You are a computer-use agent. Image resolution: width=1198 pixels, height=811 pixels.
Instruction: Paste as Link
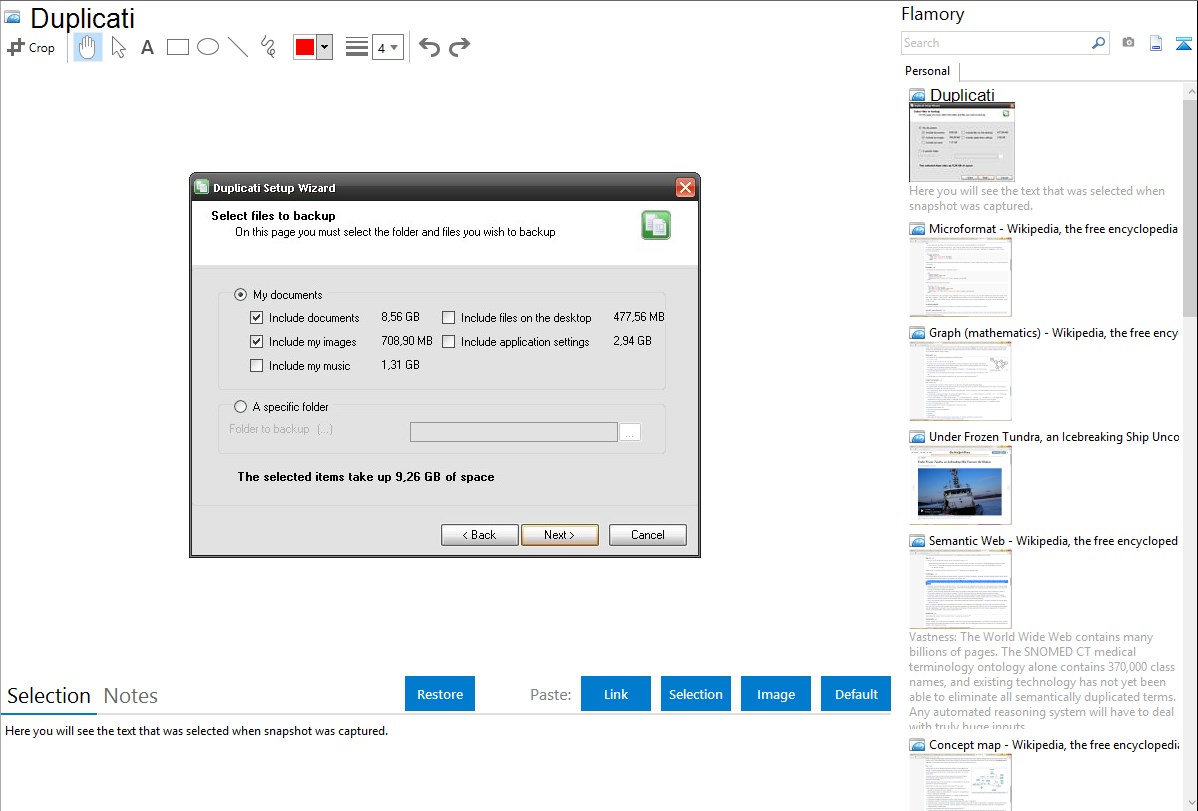tap(616, 694)
